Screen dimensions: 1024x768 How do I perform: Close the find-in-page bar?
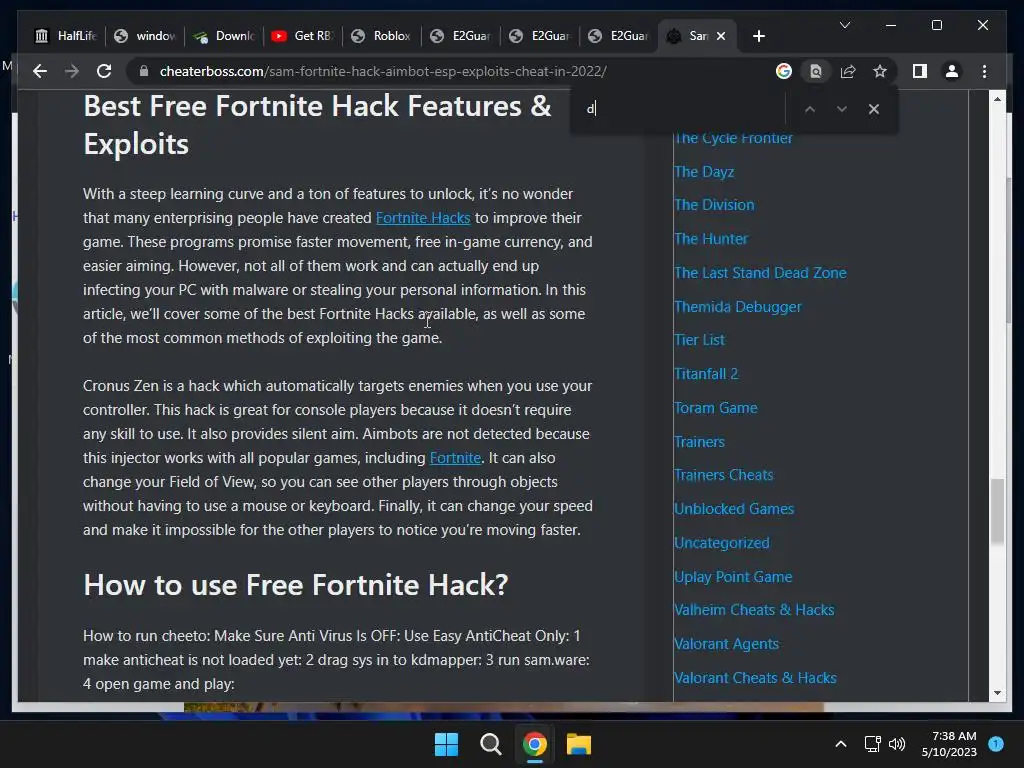tap(874, 109)
